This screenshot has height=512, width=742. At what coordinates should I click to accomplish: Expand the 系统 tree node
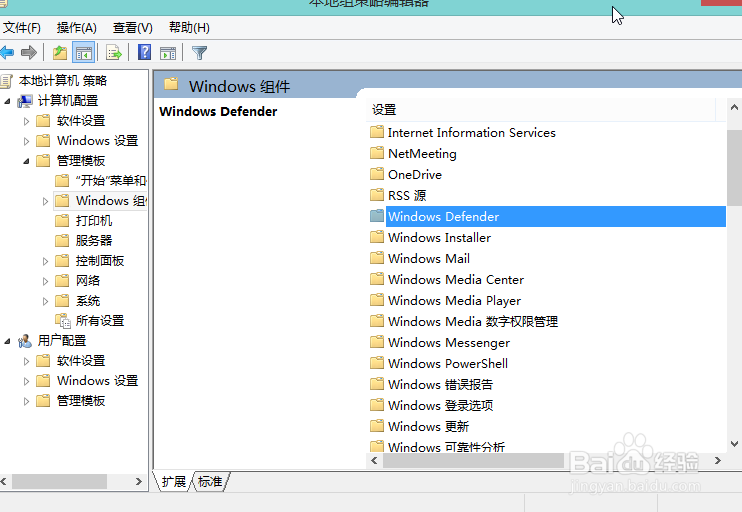click(45, 301)
